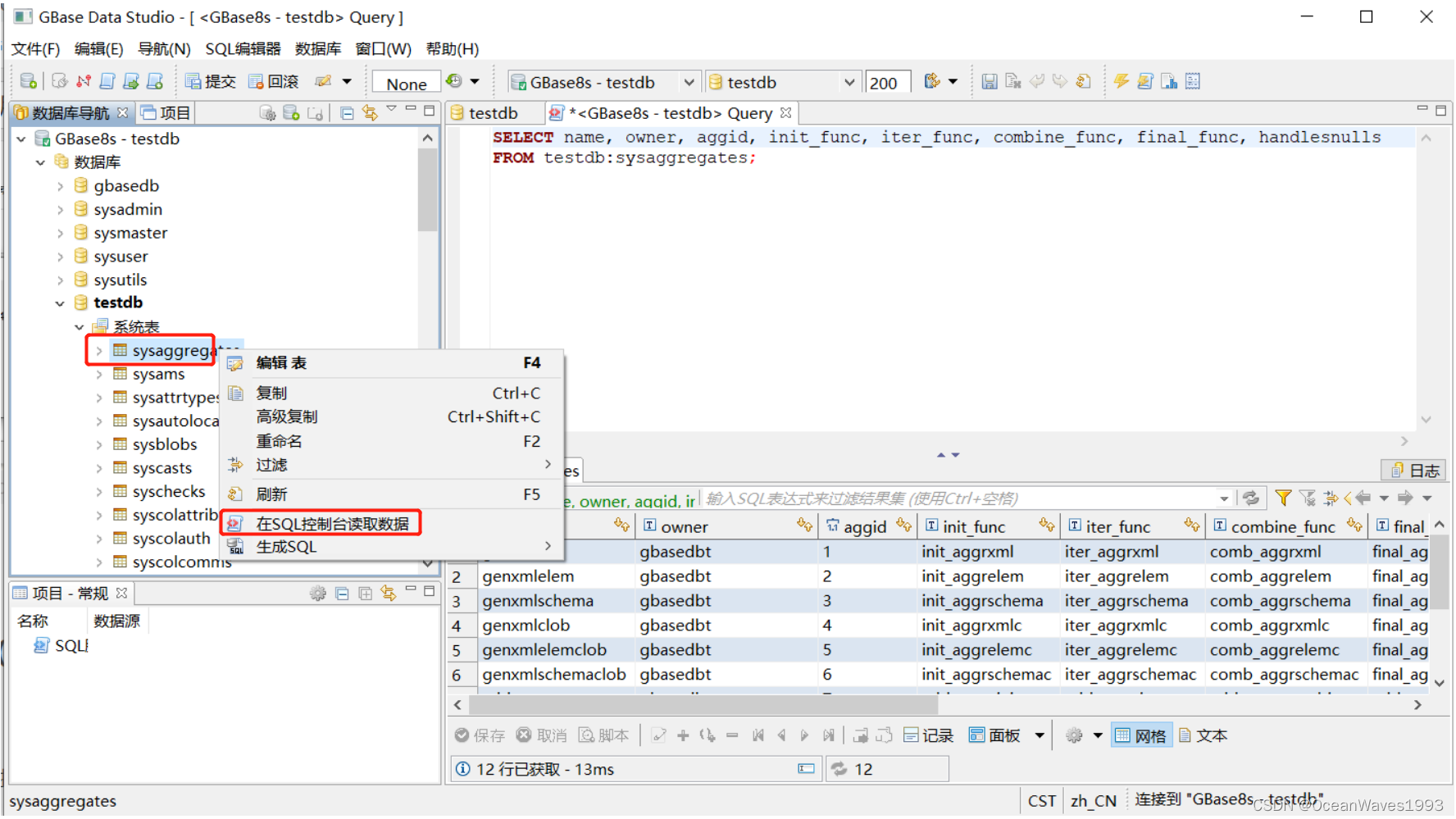
Task: Select the SQL item in project panel
Action: [61, 646]
